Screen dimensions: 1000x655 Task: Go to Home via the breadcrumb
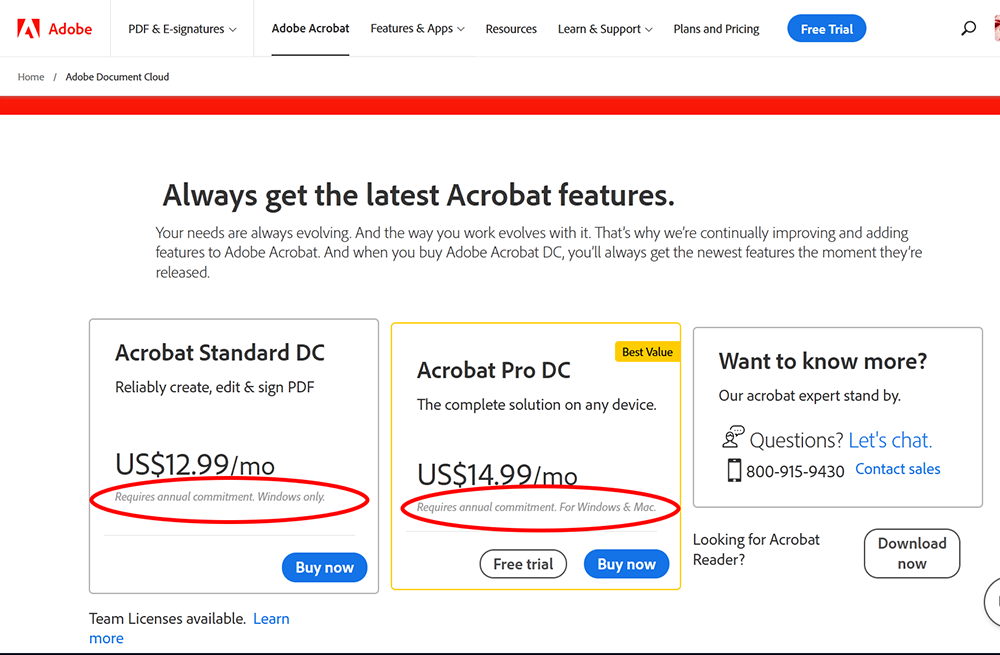point(31,76)
